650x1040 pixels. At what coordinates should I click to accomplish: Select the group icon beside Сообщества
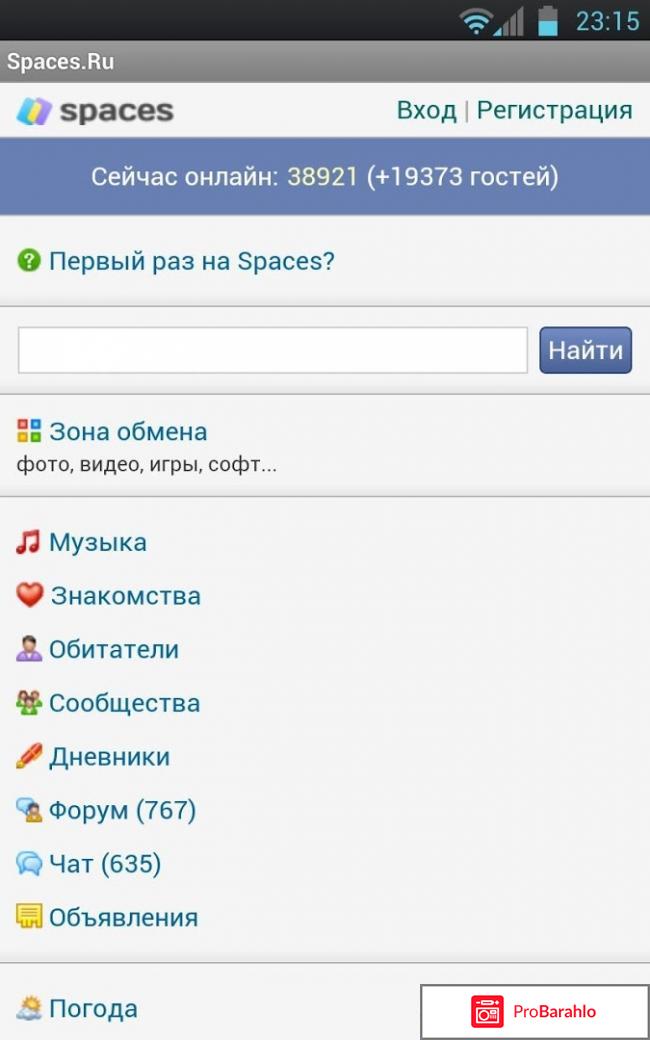pyautogui.click(x=27, y=703)
